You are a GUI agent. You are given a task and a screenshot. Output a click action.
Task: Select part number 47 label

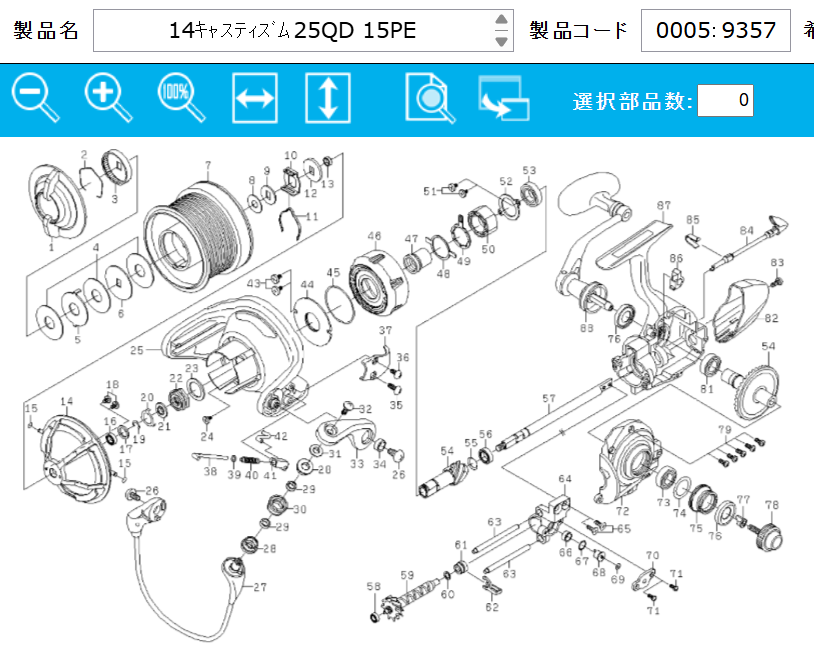(411, 238)
